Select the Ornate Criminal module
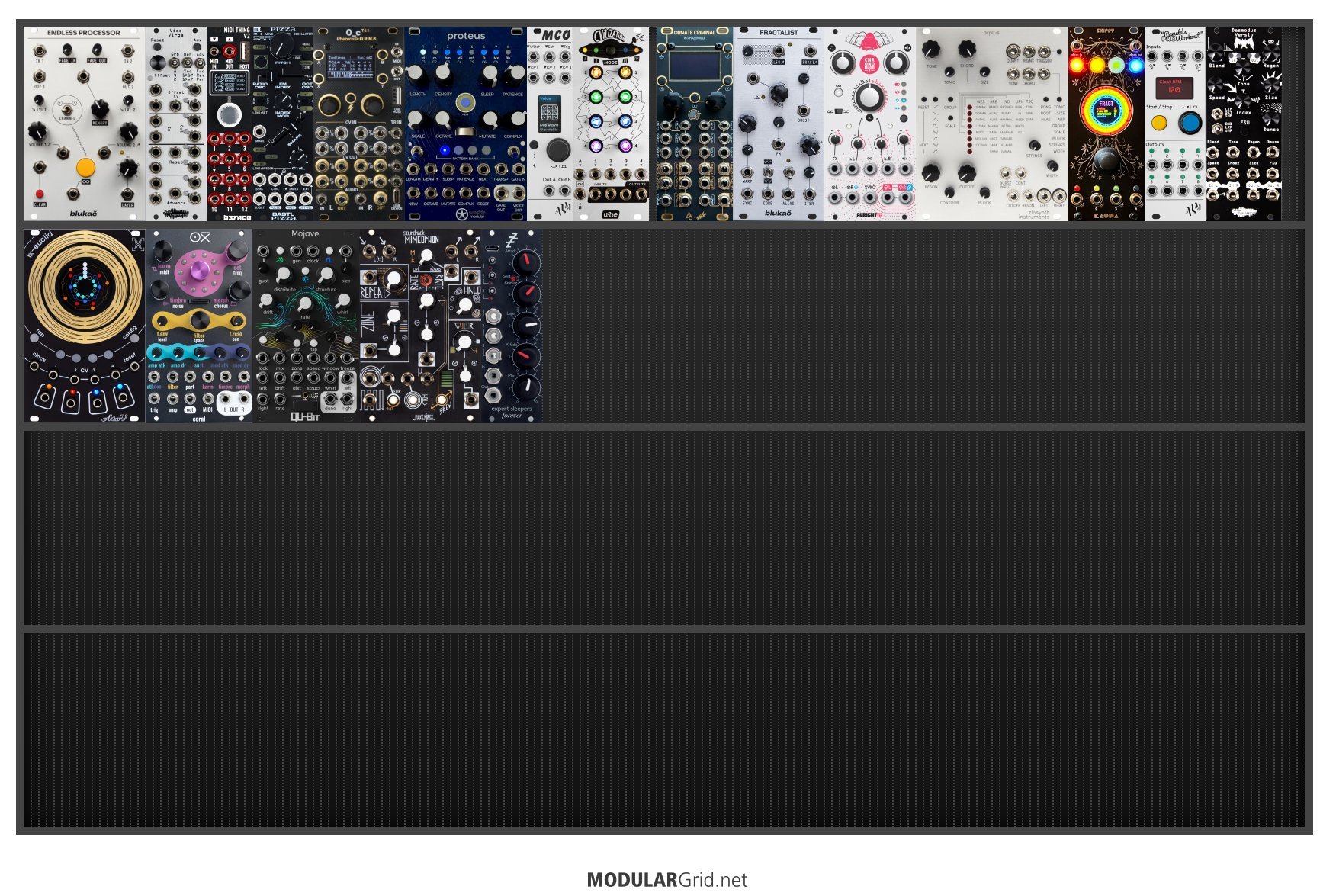Screen dimensions: 1336x896 (x=695, y=124)
